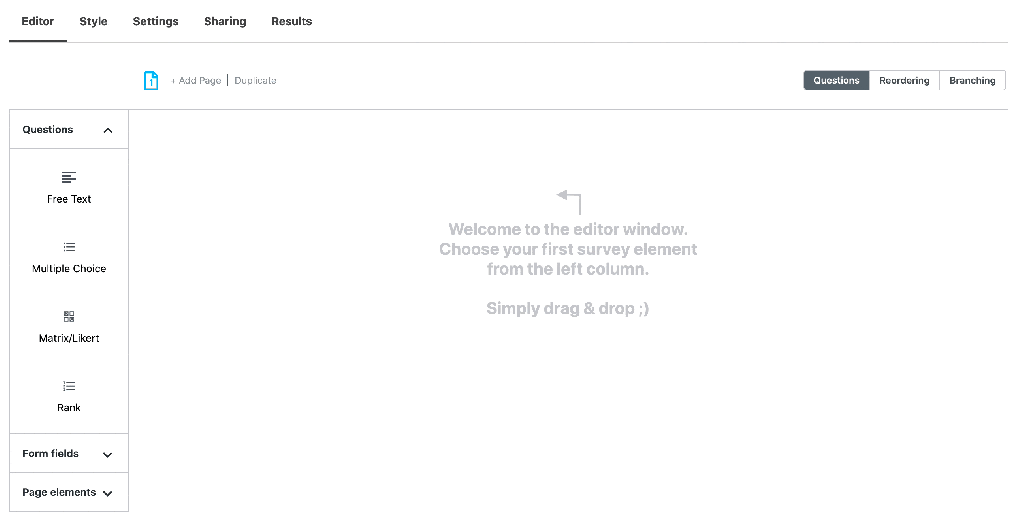This screenshot has width=1024, height=520.
Task: Switch to the Branching view mode
Action: [x=972, y=81]
